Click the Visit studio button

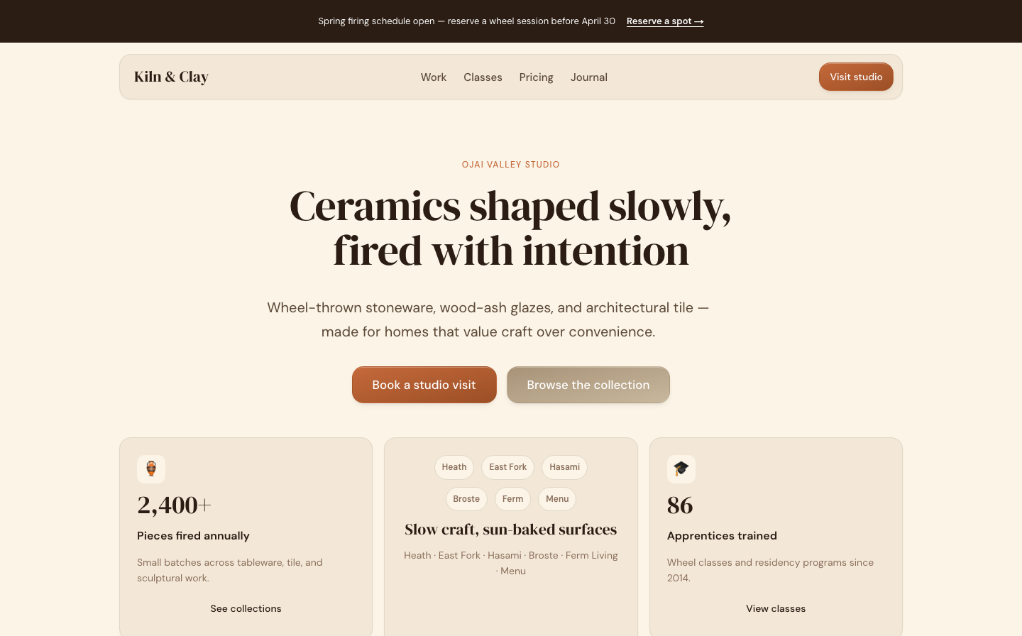coord(856,77)
